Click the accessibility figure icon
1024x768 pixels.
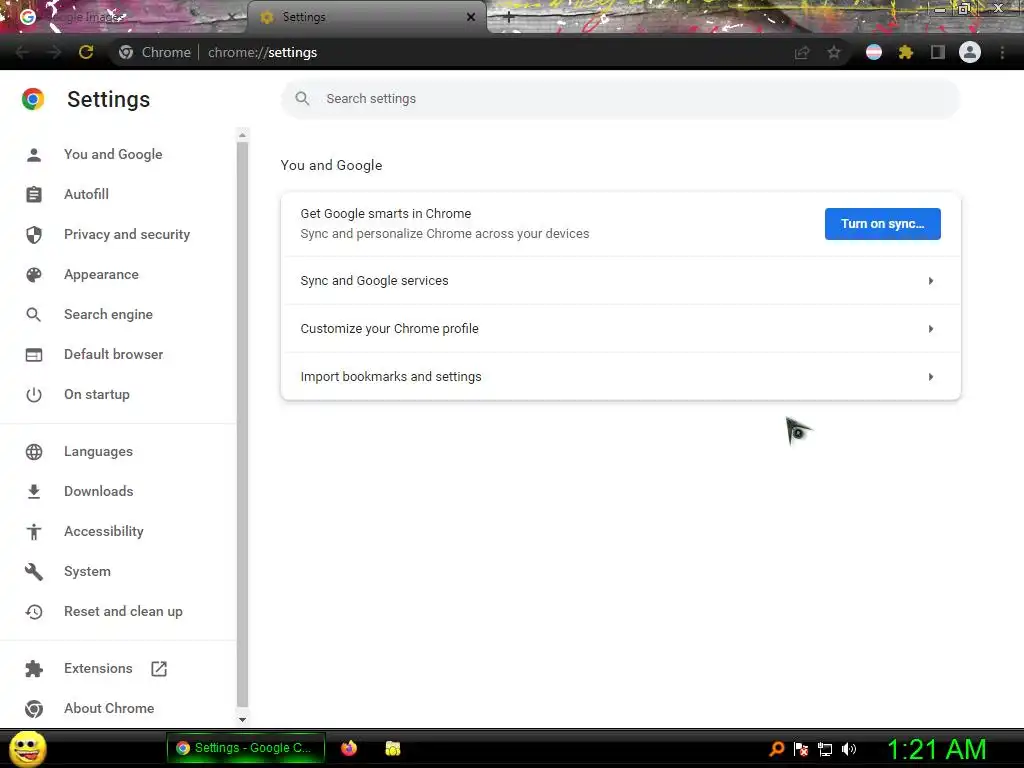[x=34, y=532]
